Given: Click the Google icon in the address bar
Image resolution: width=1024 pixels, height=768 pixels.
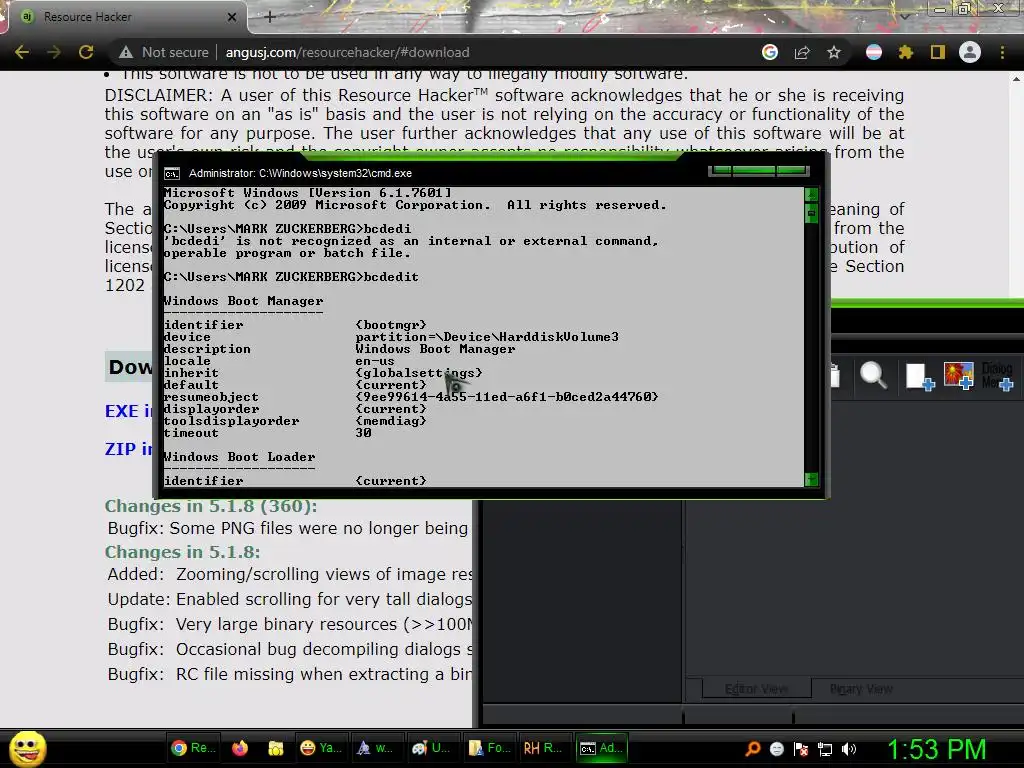Looking at the screenshot, I should (x=770, y=52).
